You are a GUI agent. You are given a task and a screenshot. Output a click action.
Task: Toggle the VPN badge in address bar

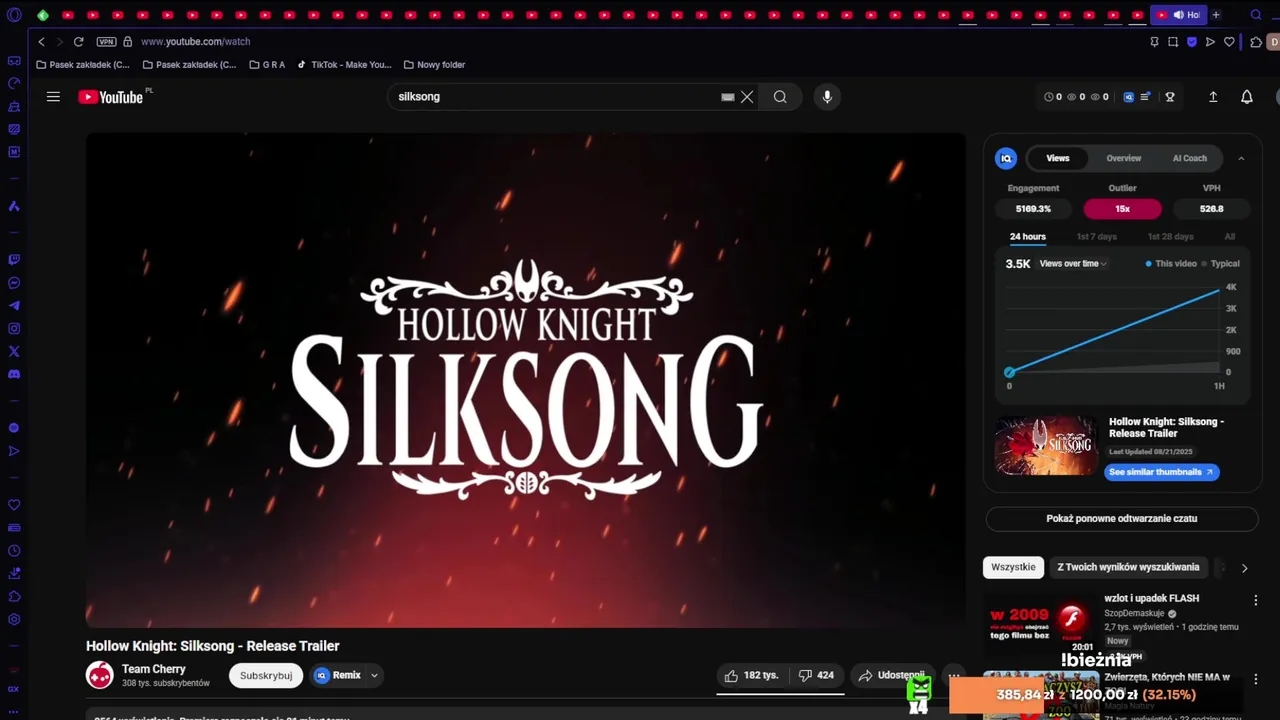point(106,42)
